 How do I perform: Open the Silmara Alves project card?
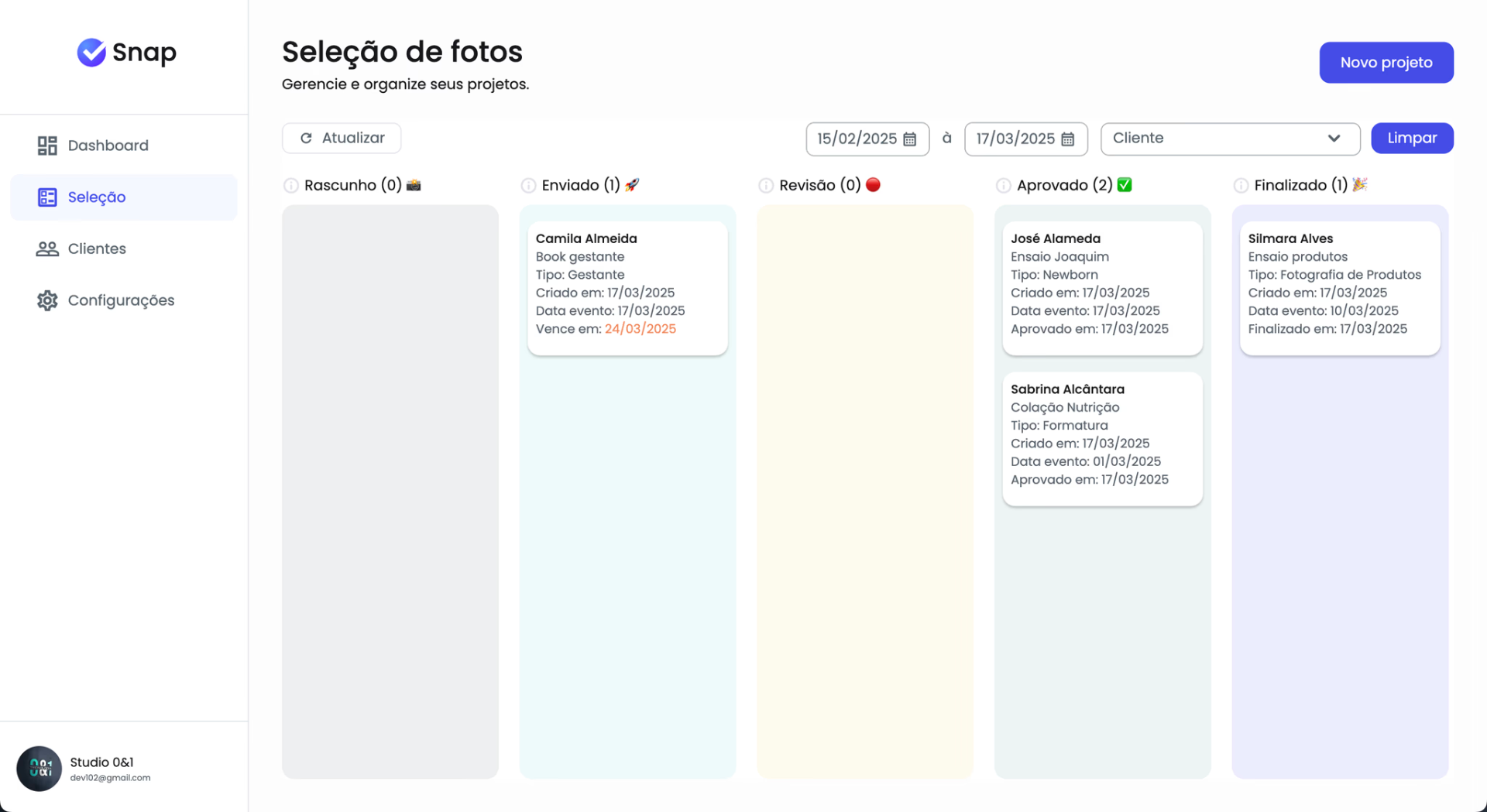pos(1340,289)
